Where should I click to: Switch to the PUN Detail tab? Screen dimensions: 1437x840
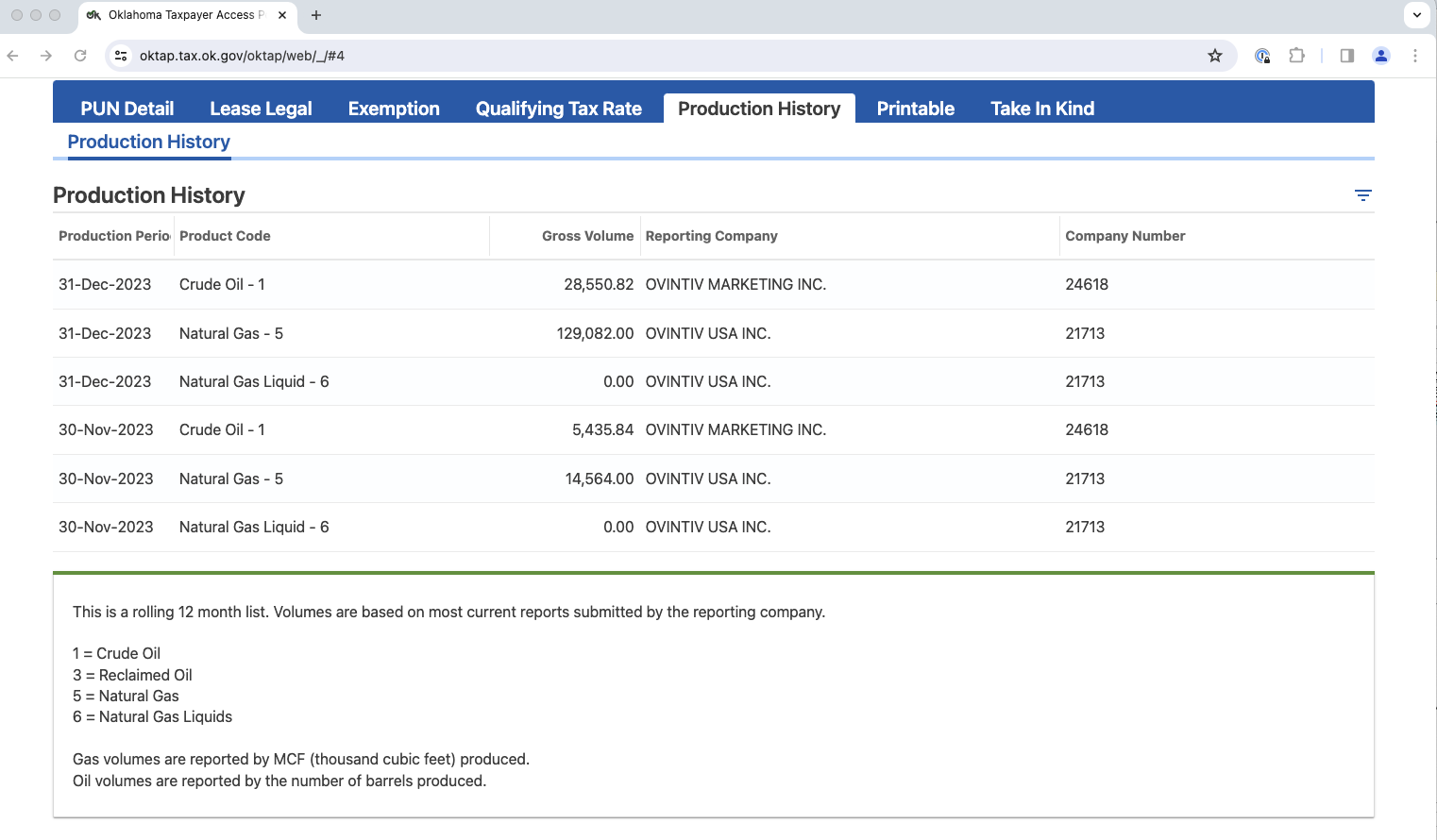(127, 109)
